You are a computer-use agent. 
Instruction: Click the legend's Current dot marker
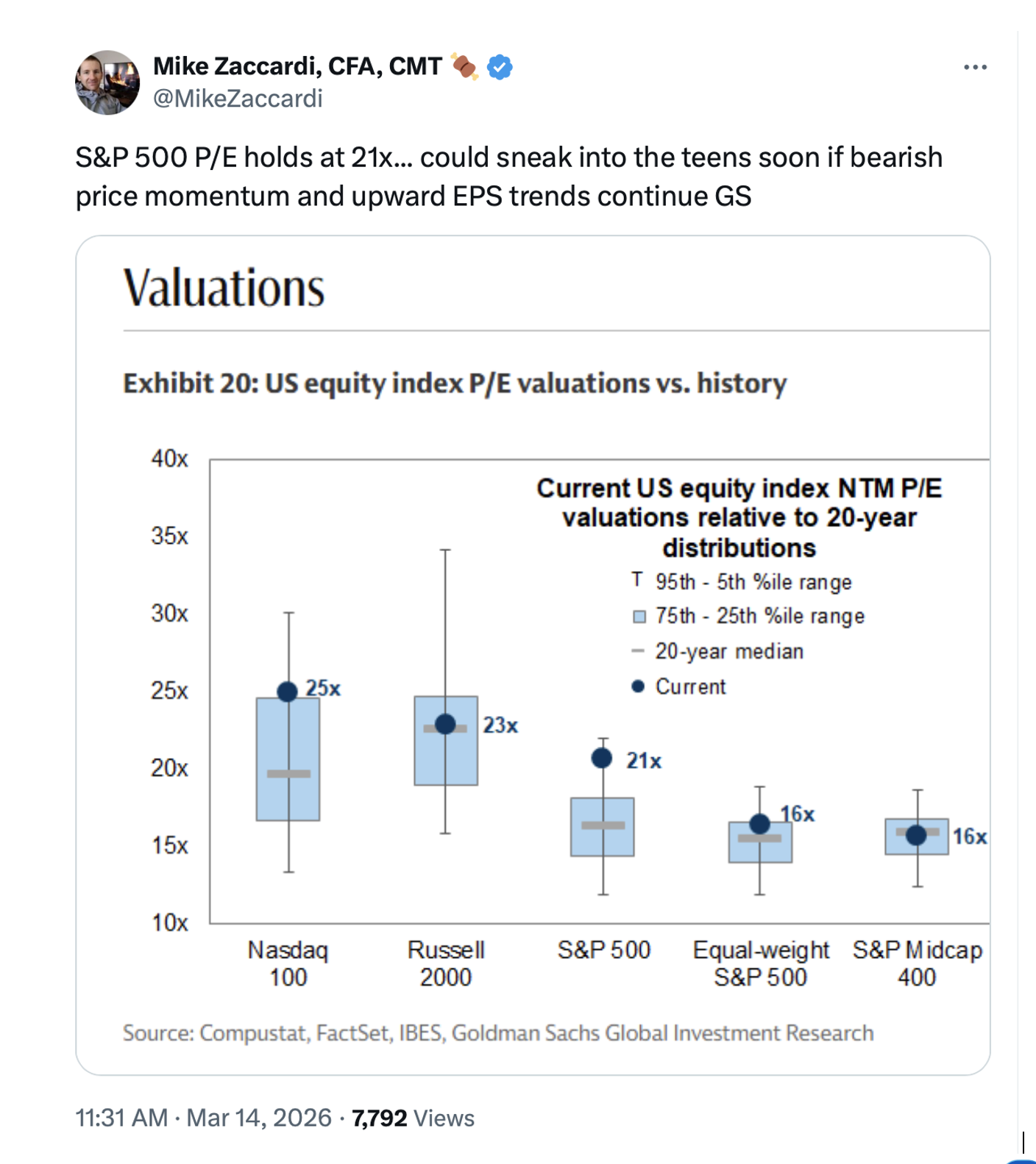click(638, 686)
